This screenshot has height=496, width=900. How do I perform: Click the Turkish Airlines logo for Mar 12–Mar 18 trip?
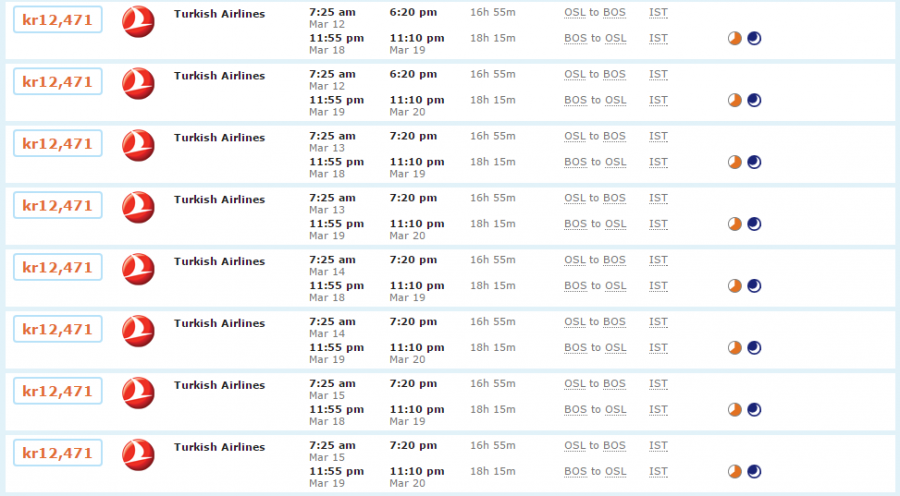[x=138, y=21]
